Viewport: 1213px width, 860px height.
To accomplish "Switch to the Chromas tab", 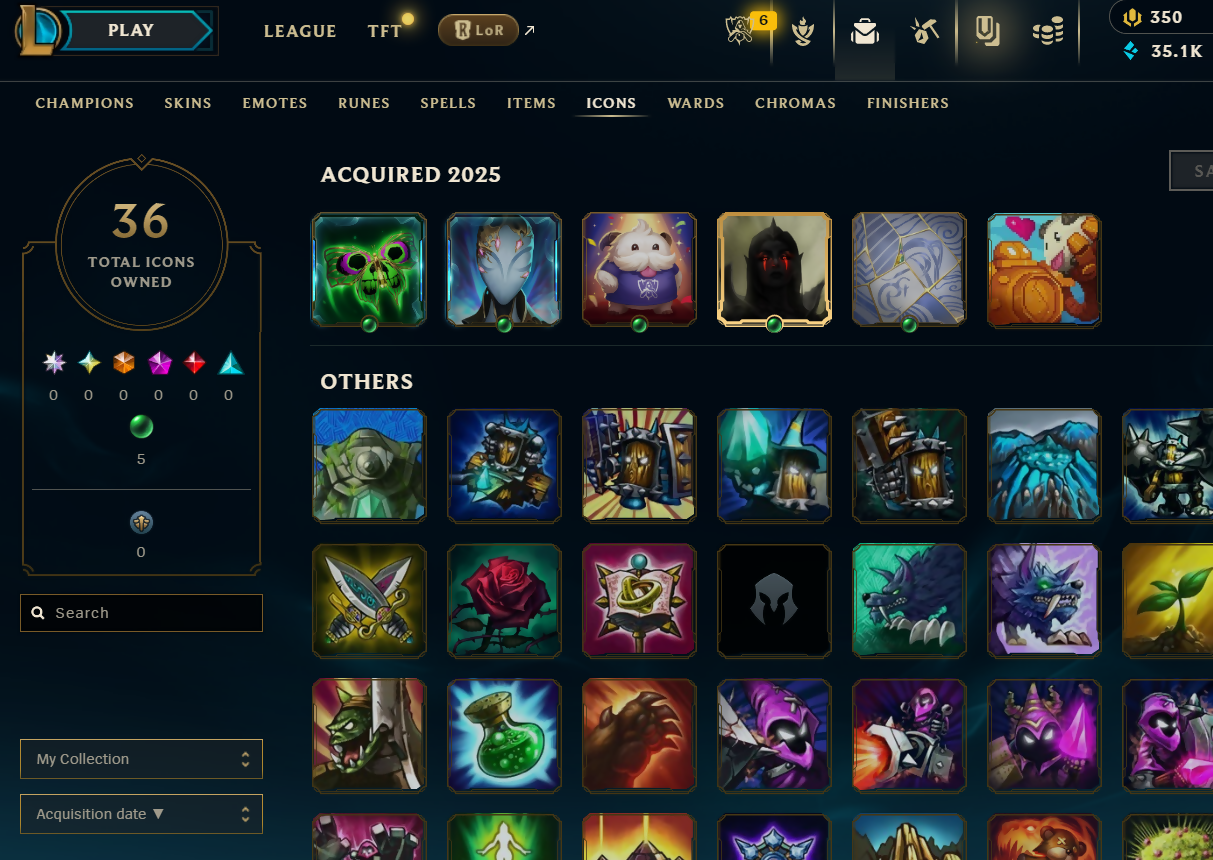I will pyautogui.click(x=795, y=103).
